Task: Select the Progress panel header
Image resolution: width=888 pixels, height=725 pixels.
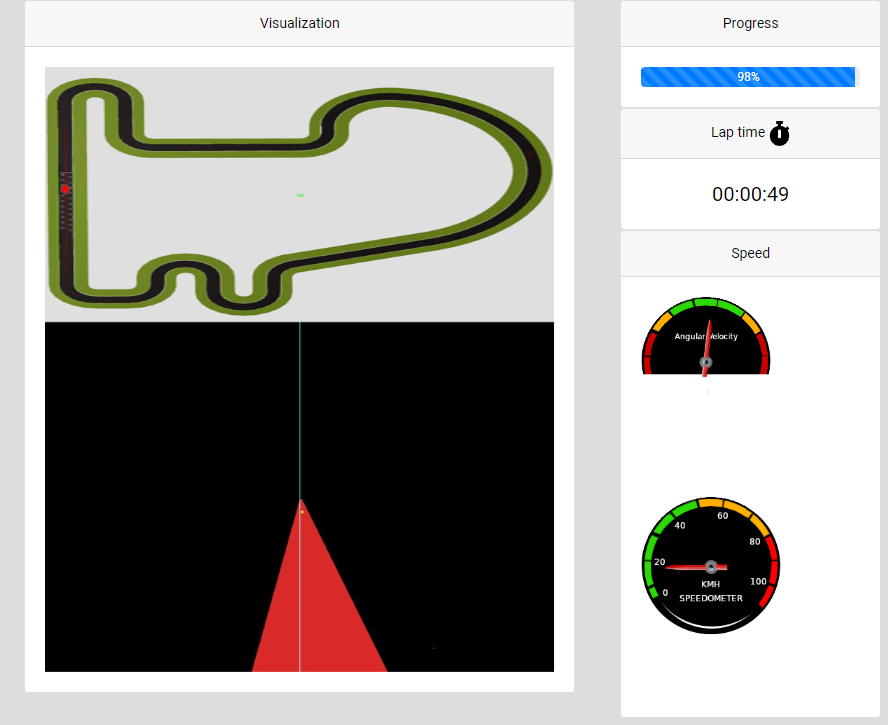Action: (x=750, y=23)
